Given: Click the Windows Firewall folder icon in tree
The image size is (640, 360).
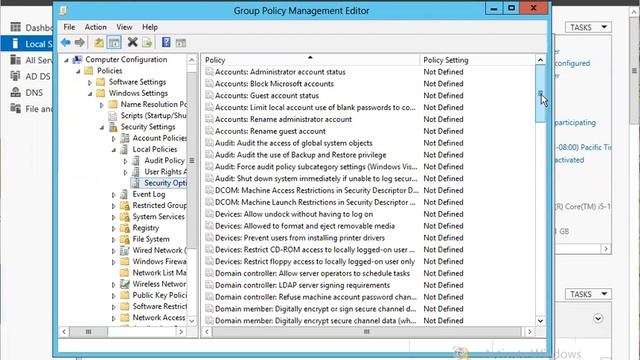Looking at the screenshot, I should [x=125, y=261].
